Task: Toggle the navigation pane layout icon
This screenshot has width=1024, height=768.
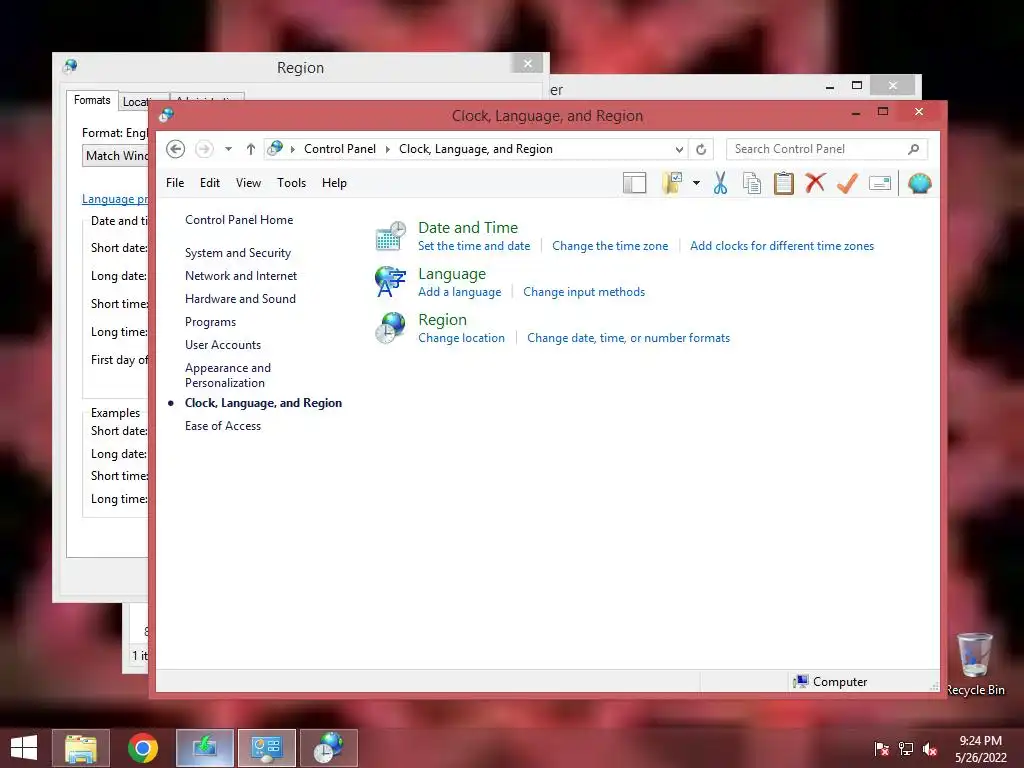Action: 634,184
